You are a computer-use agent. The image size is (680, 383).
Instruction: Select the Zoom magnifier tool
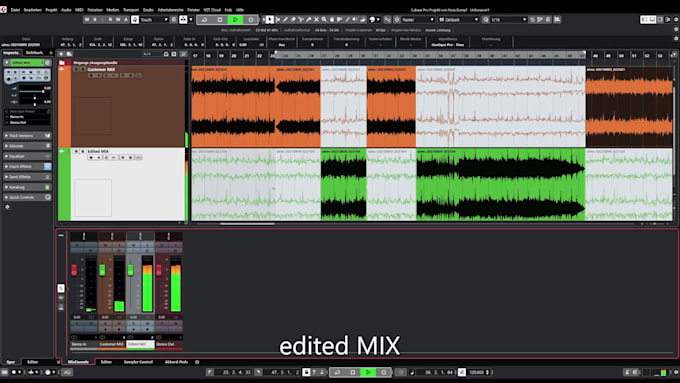coord(324,20)
